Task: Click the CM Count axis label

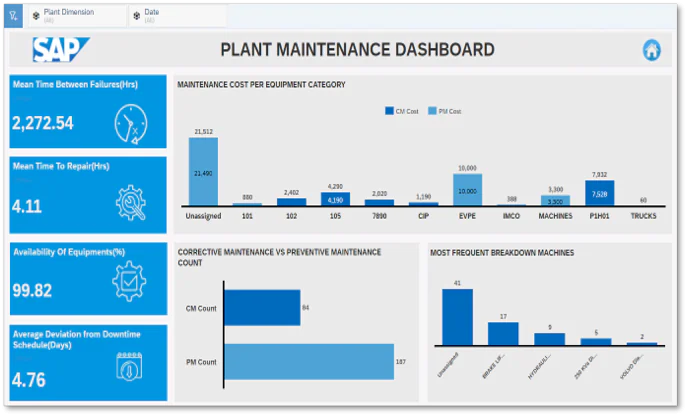Action: (201, 309)
